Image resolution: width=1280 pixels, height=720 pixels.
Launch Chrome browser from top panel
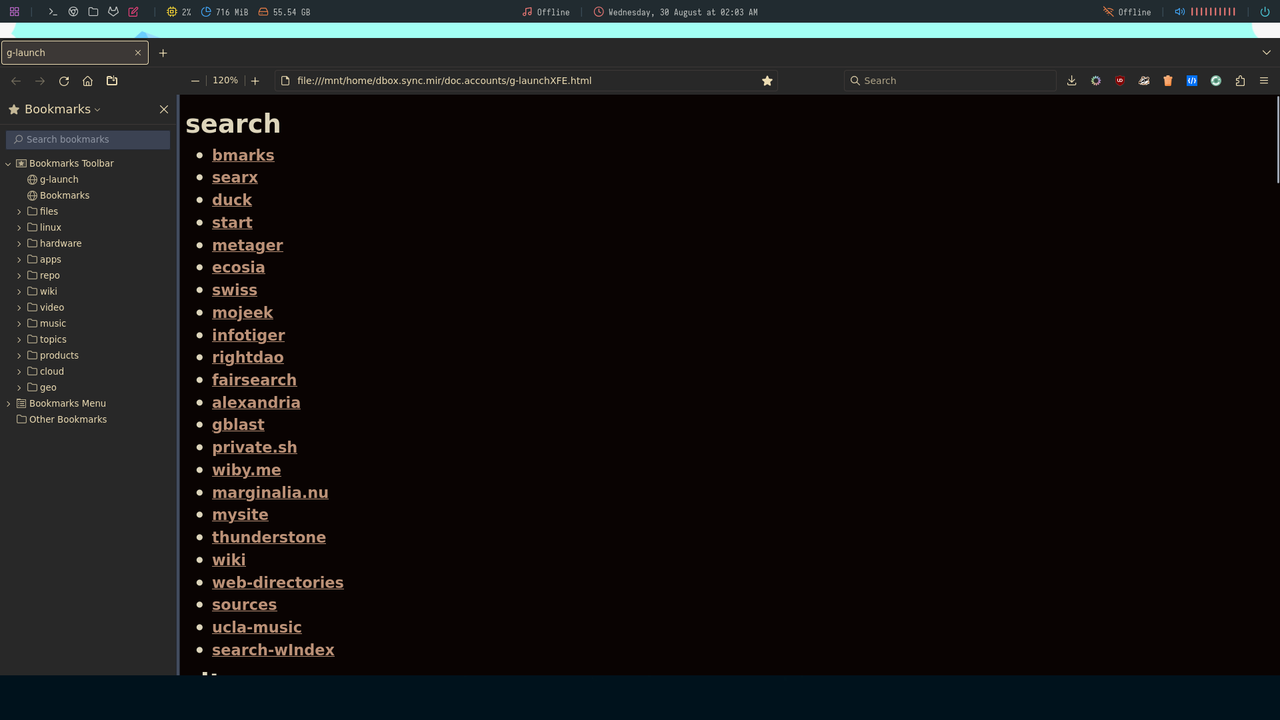click(x=73, y=12)
